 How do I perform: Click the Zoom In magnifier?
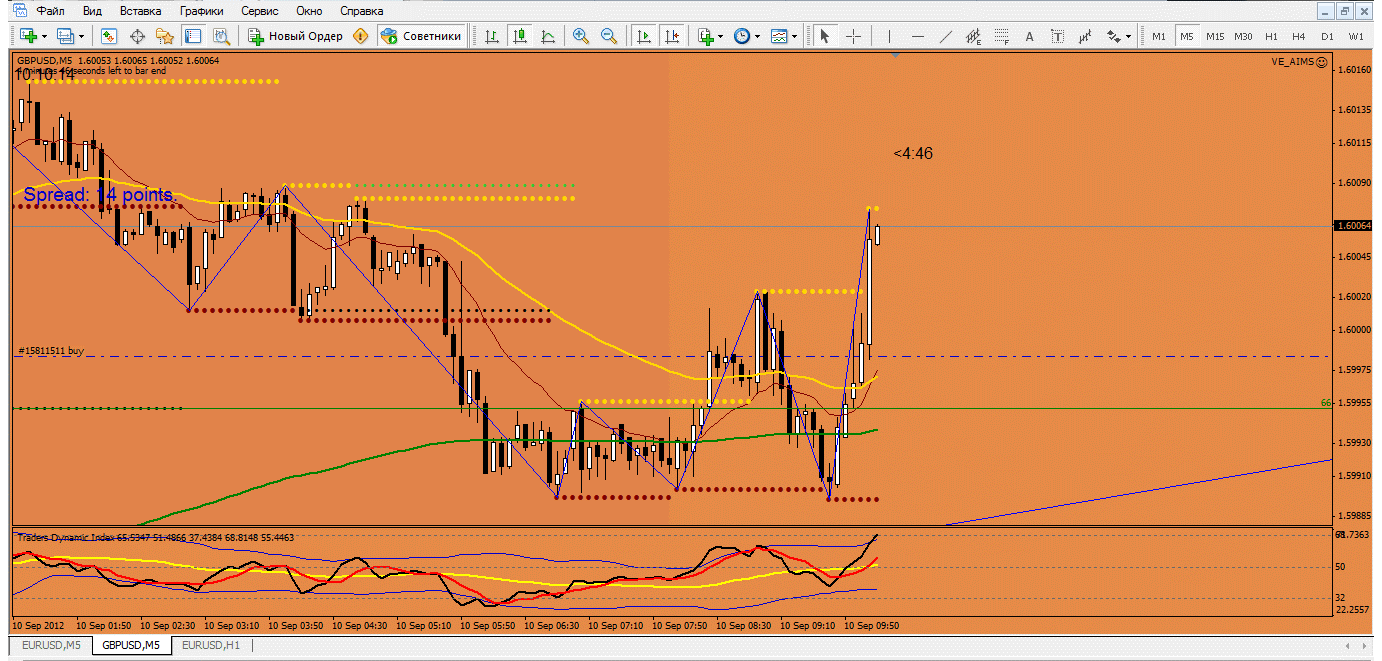[580, 36]
